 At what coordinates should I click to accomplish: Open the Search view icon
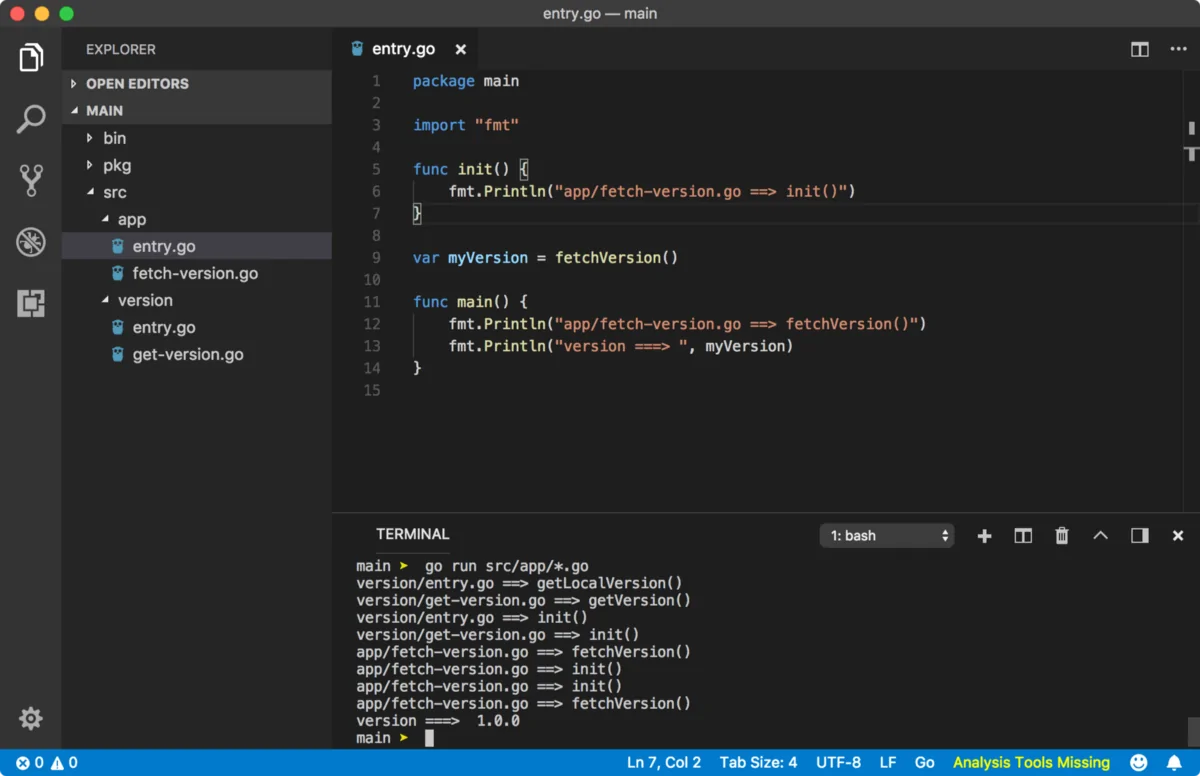[31, 119]
